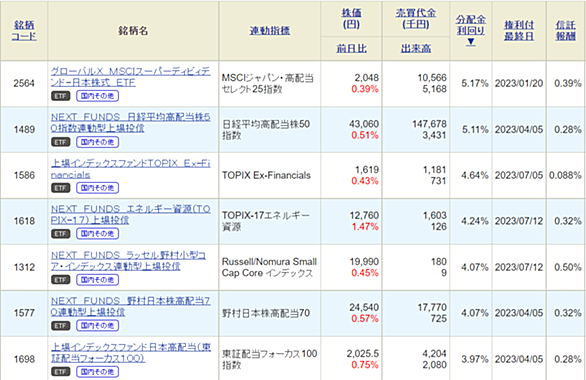Select code cell 1698

[x=24, y=359]
